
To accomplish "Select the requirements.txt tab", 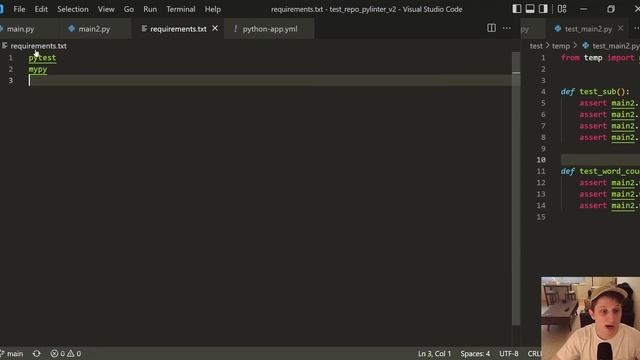I will pos(178,29).
